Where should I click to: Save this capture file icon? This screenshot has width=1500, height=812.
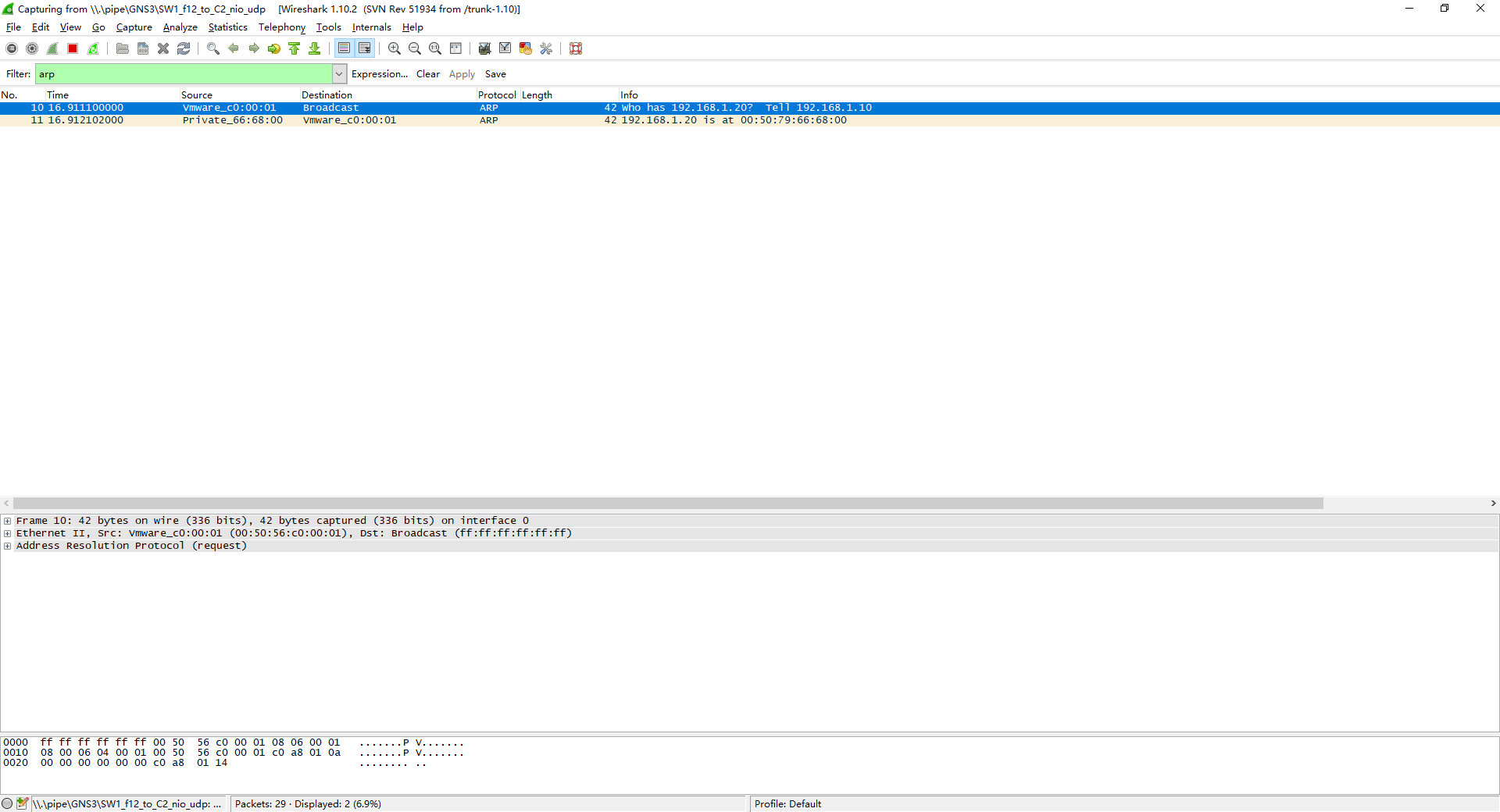pos(143,48)
